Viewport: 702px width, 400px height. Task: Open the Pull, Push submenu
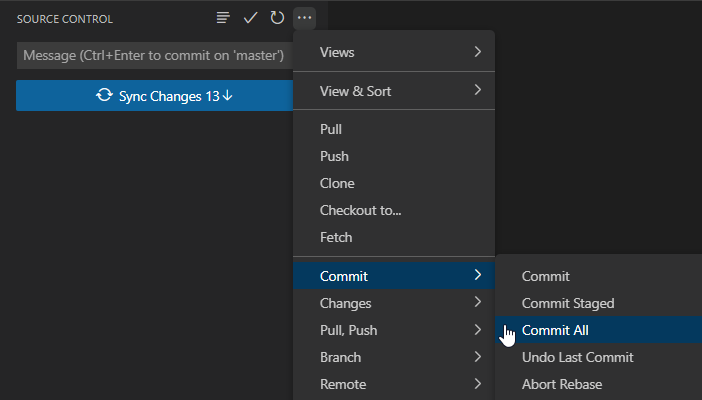coord(394,330)
